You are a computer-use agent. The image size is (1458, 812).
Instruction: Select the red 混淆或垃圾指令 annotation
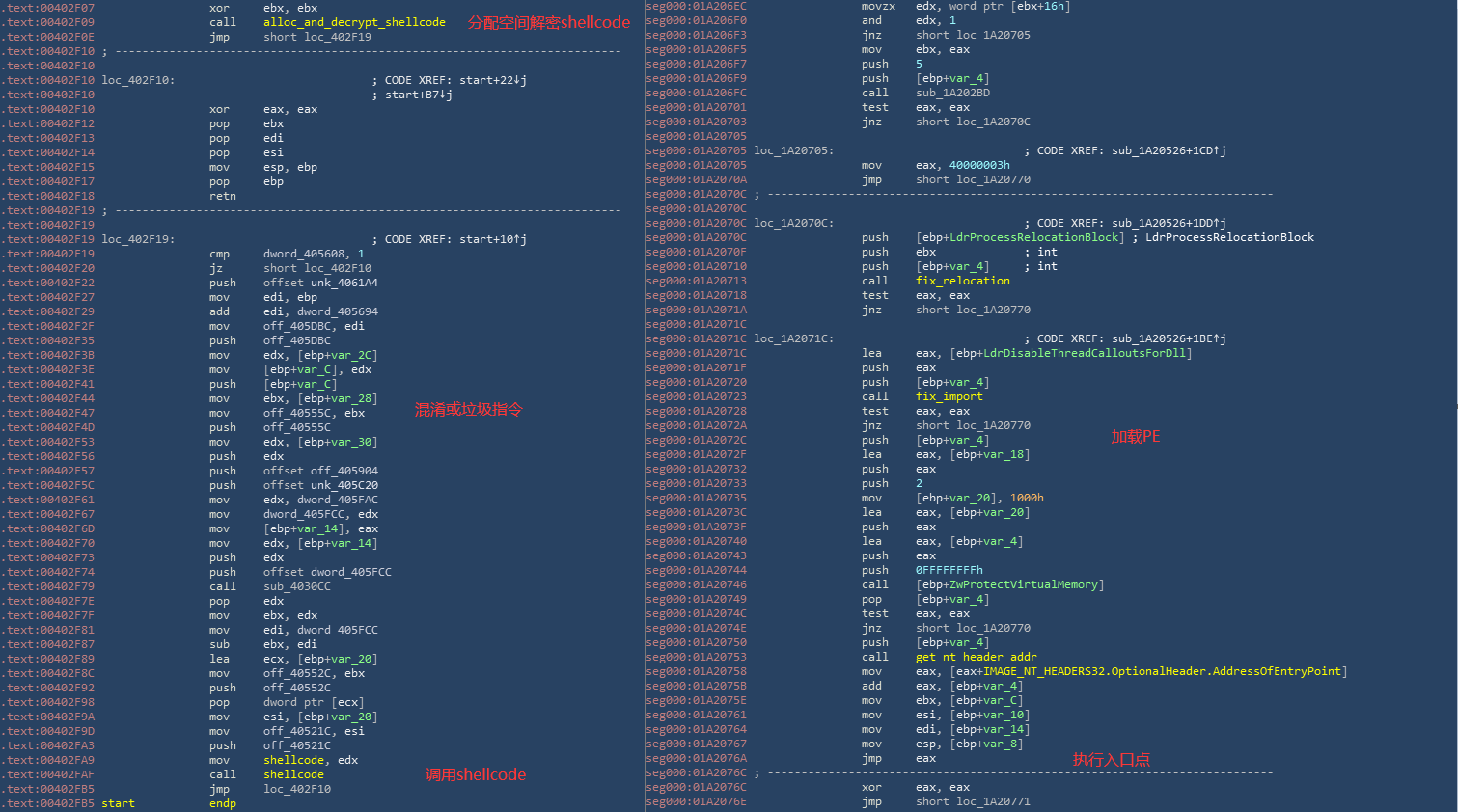coord(468,409)
